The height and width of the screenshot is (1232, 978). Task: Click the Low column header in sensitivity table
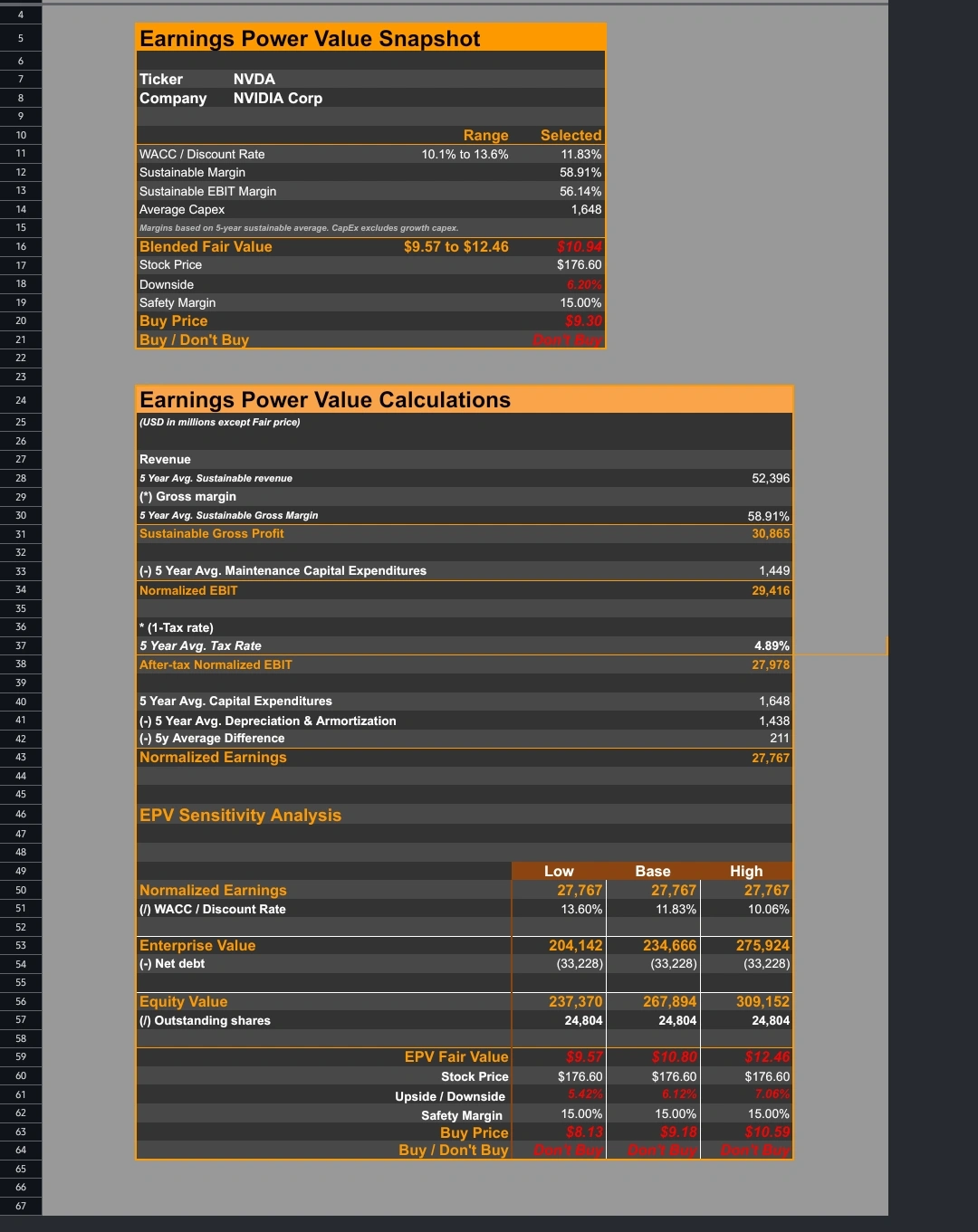(x=559, y=872)
